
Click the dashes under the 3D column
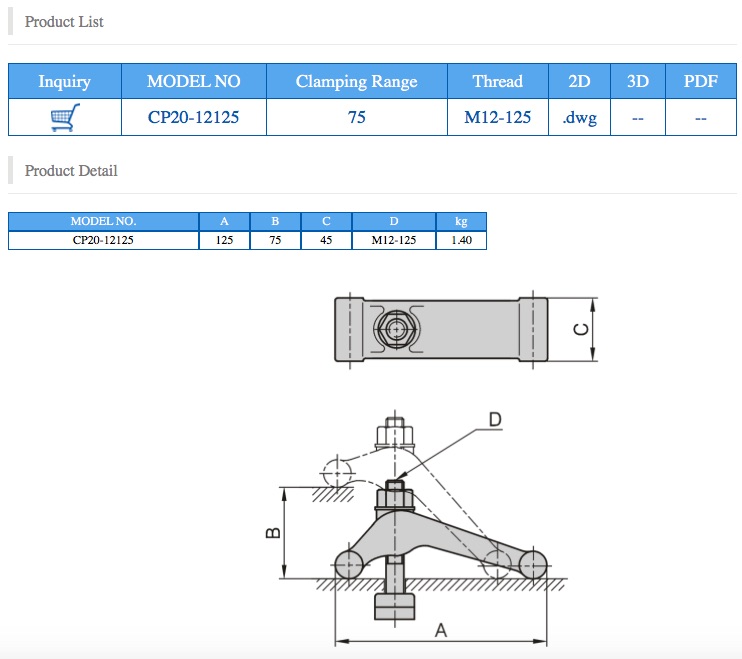[x=638, y=118]
